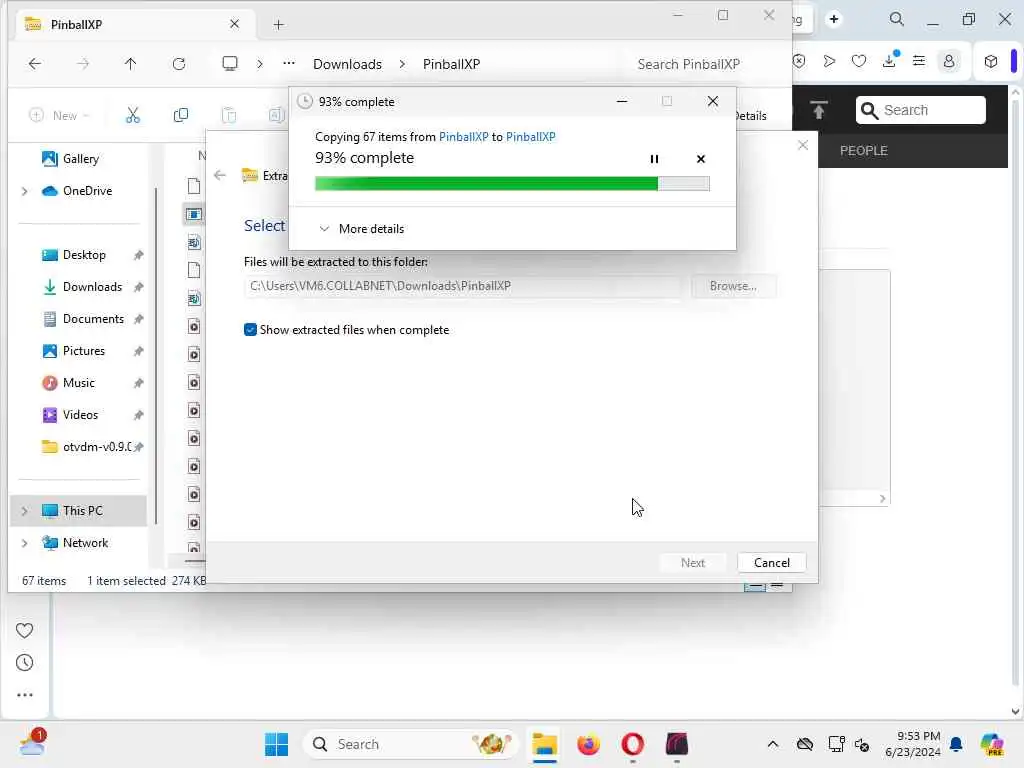
Task: Click the Opera search magnifier icon
Action: [897, 19]
